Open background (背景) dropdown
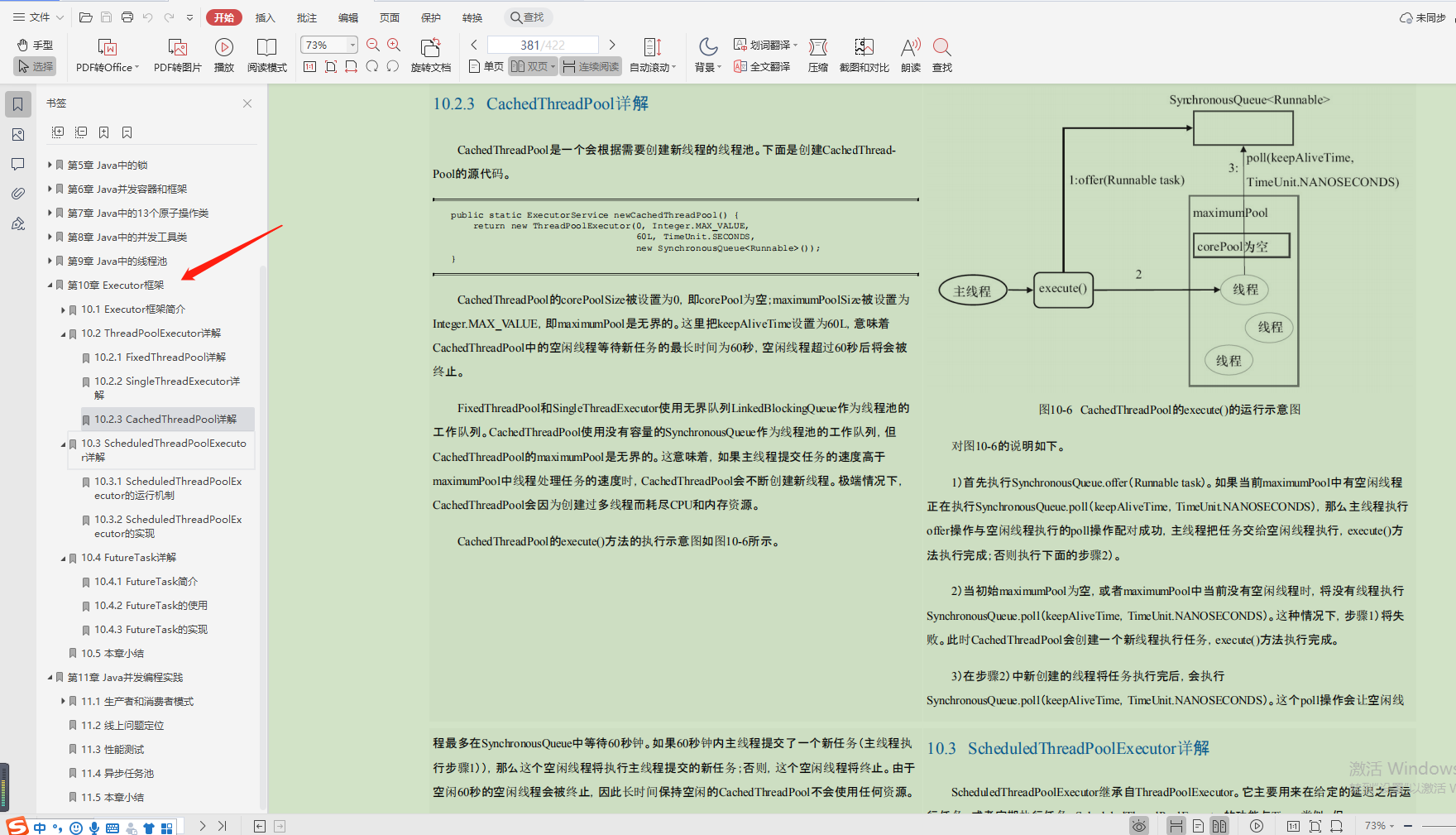The height and width of the screenshot is (835, 1456). [x=708, y=55]
